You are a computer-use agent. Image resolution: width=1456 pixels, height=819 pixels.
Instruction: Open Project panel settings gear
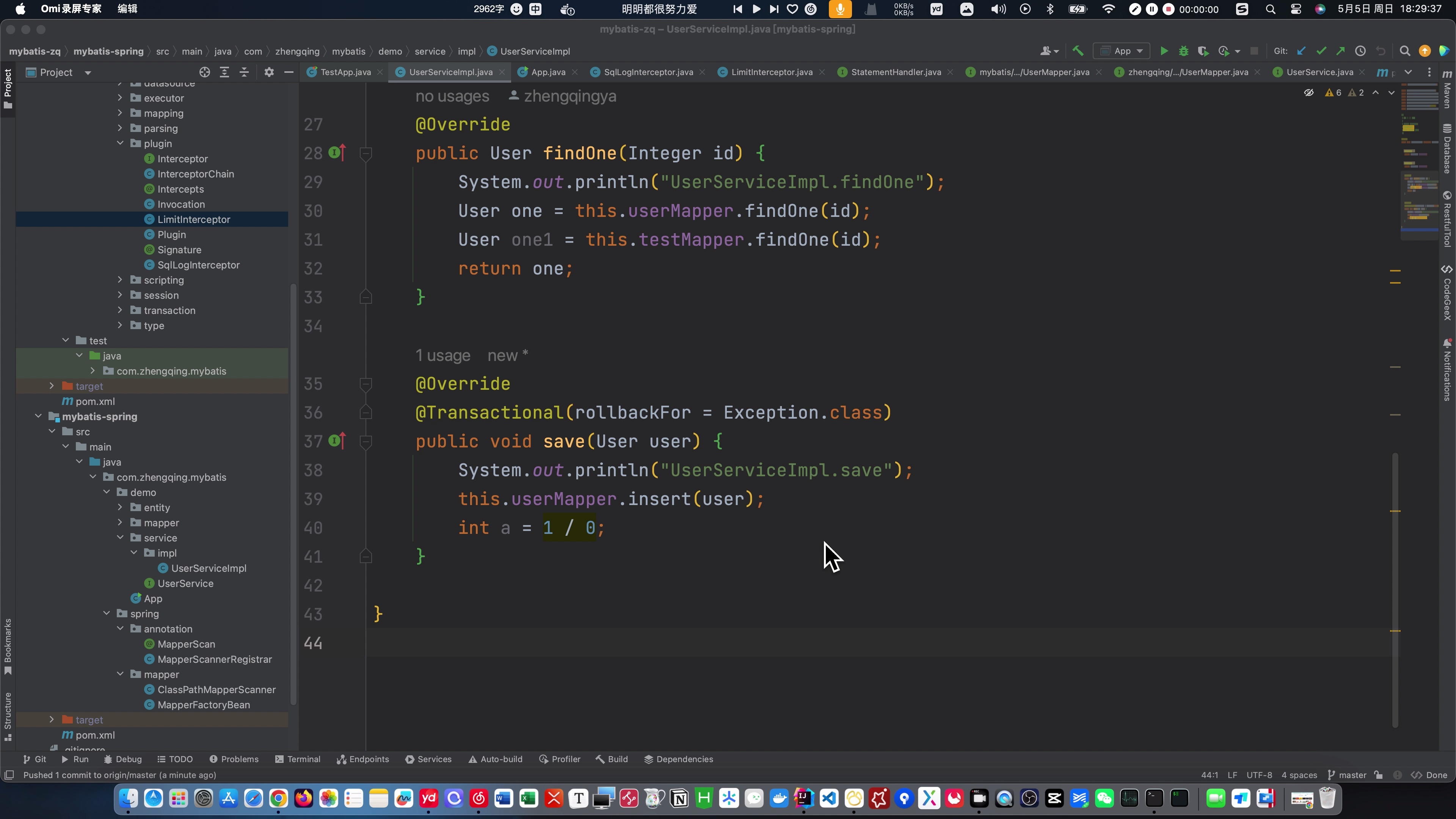(269, 72)
